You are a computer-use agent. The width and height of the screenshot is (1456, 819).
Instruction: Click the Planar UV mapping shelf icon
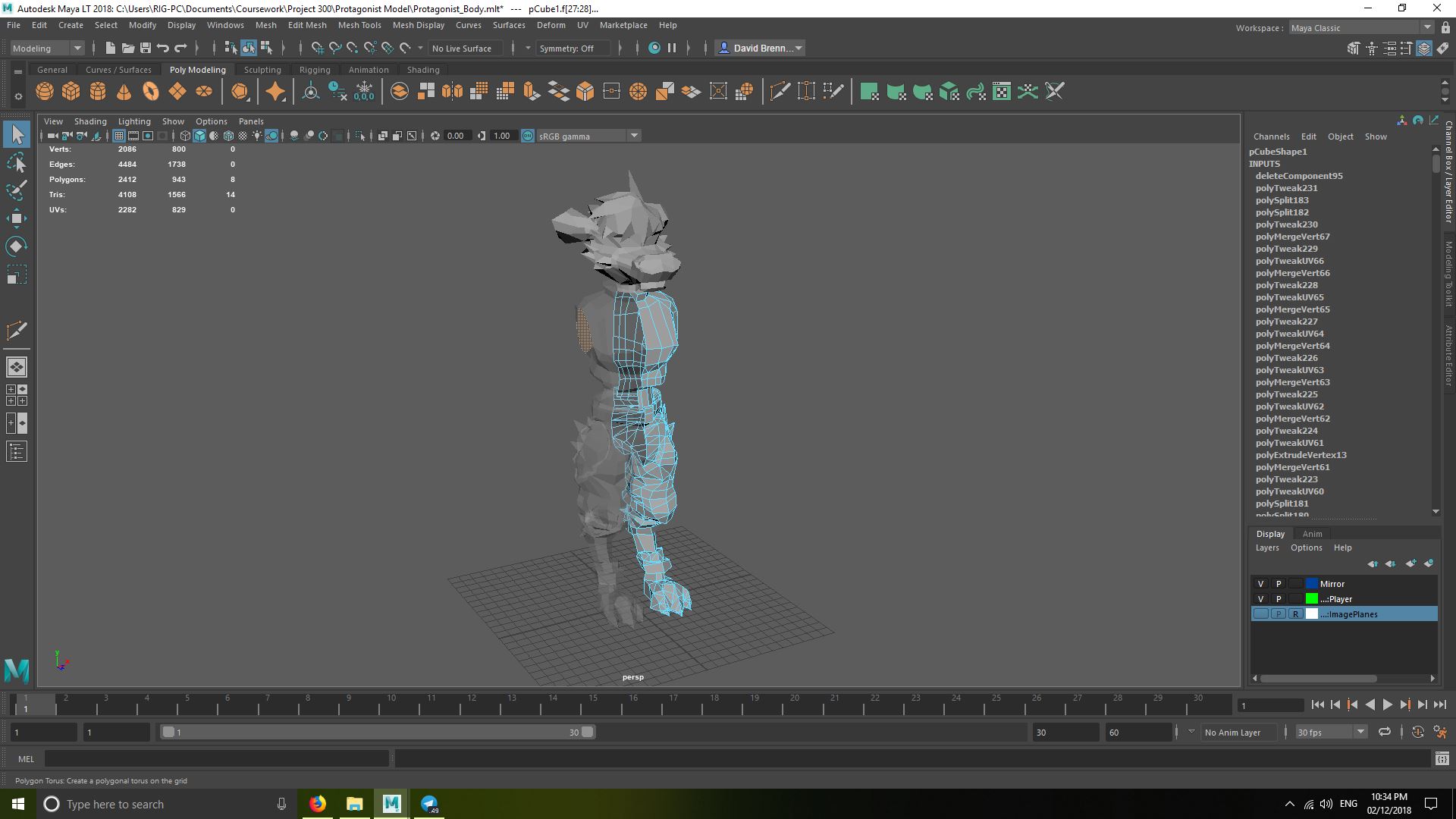[870, 92]
